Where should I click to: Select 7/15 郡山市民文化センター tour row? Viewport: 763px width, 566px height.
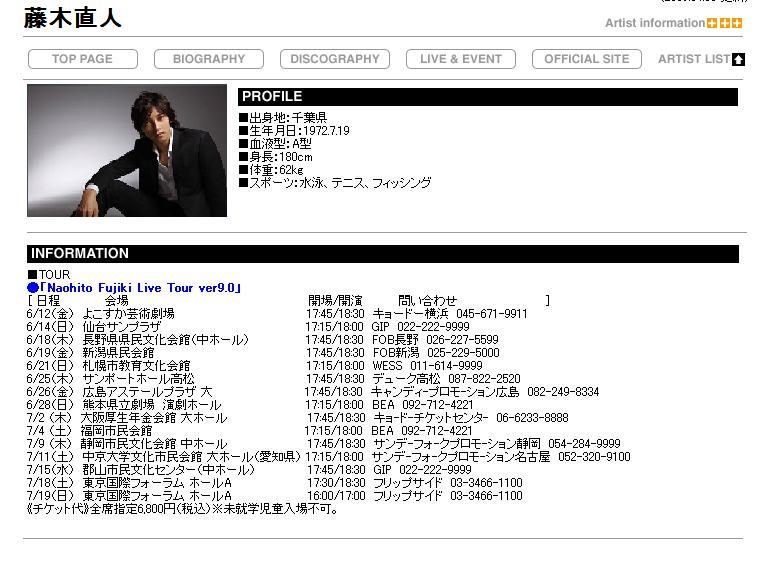[x=249, y=470]
